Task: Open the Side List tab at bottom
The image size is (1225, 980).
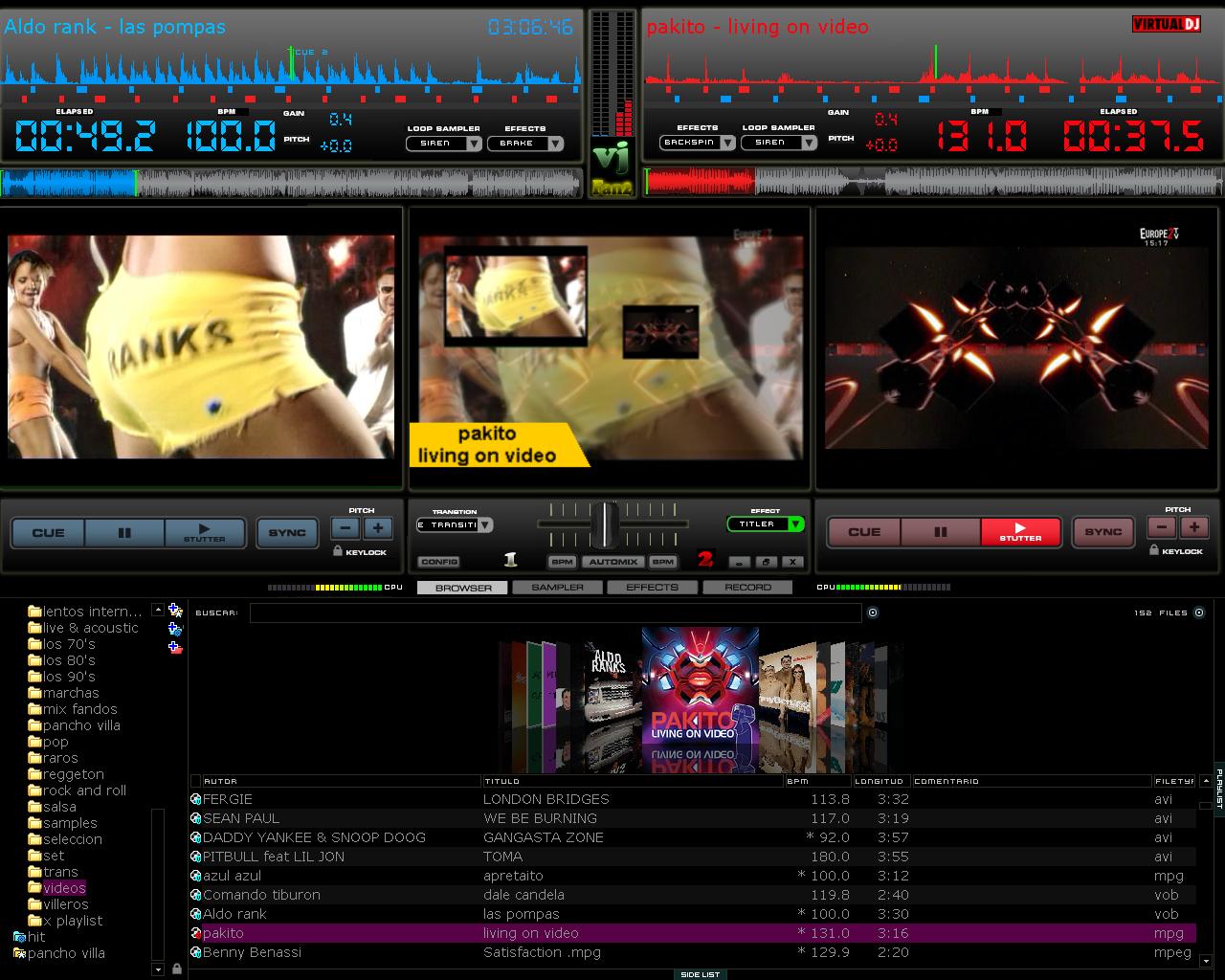Action: tap(700, 974)
